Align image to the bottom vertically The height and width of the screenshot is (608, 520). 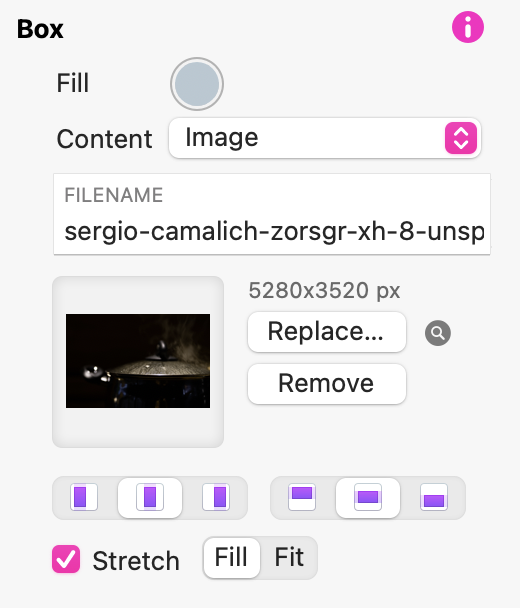(x=434, y=497)
